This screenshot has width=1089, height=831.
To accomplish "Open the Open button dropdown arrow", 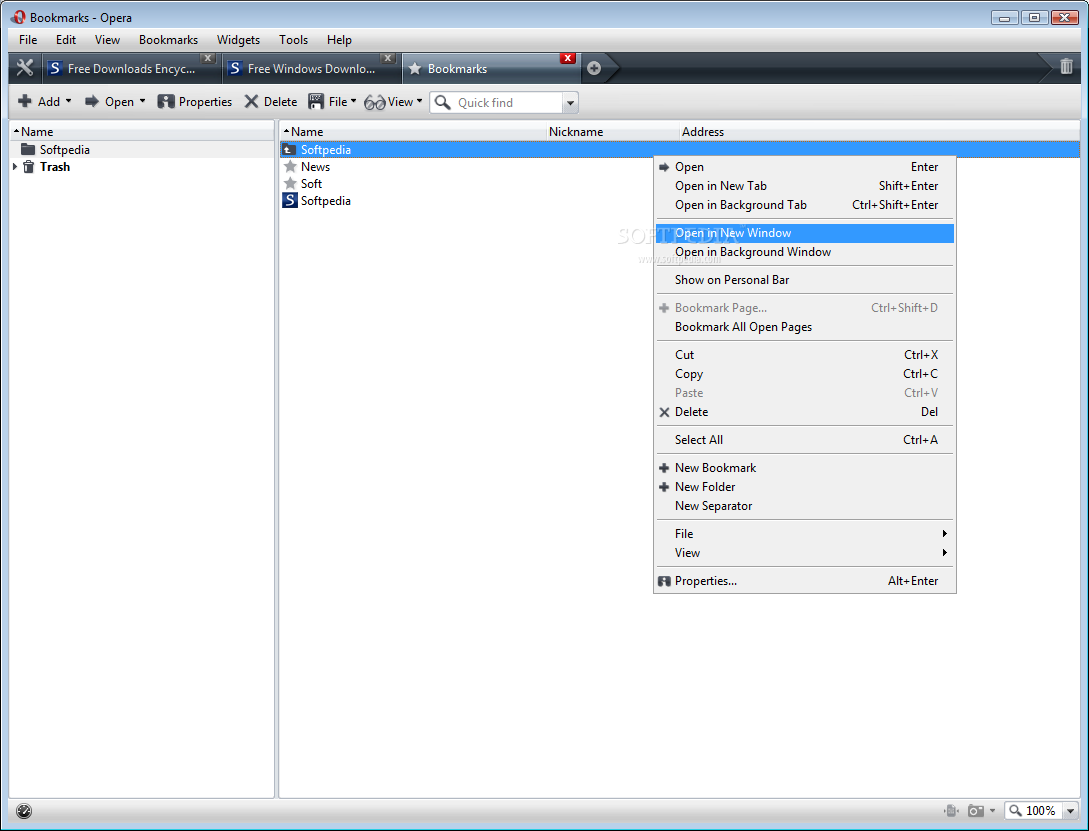I will [142, 101].
